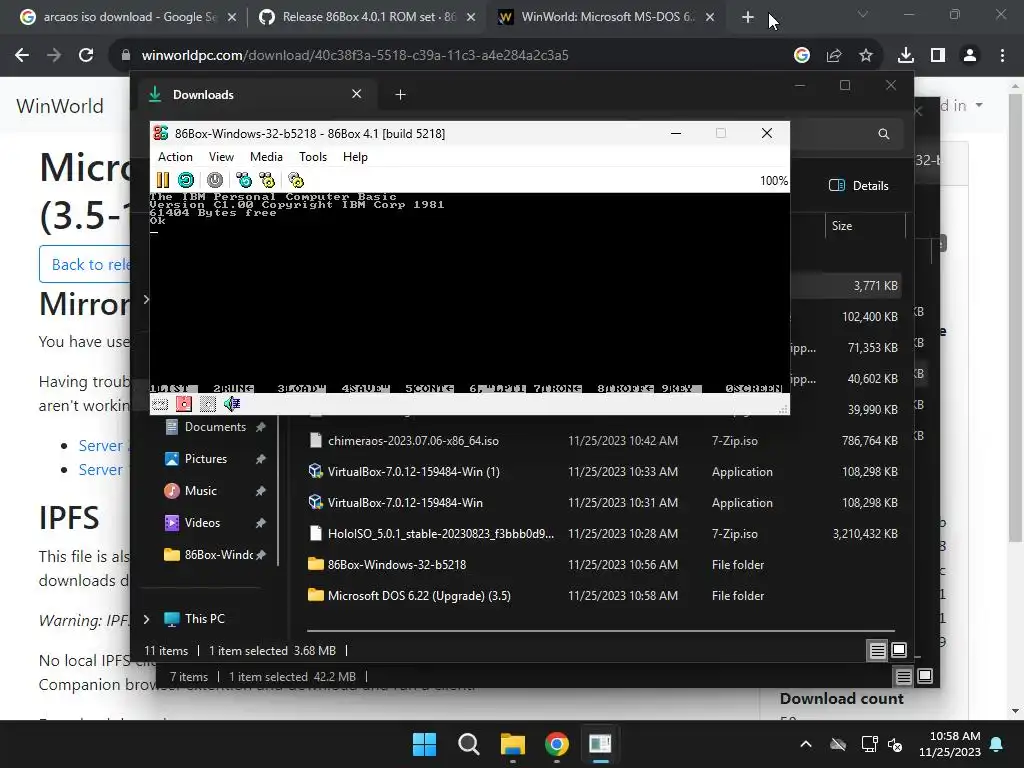Switch to large icons view in front Explorer
This screenshot has width=1024, height=768.
click(899, 650)
